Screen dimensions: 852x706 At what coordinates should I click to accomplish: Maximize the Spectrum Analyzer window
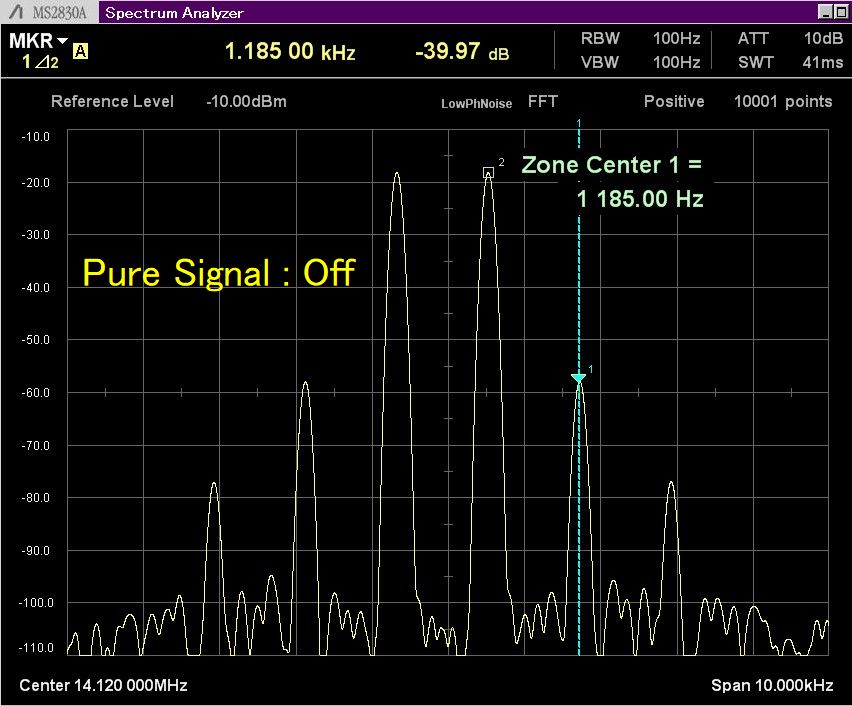pos(841,12)
